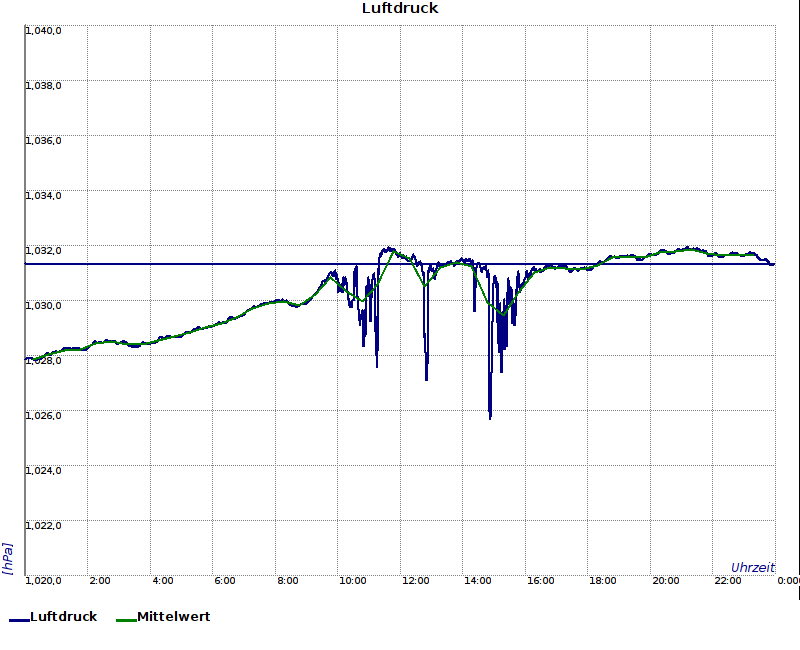Click the 4:00 time label
This screenshot has width=800, height=650.
[x=162, y=581]
